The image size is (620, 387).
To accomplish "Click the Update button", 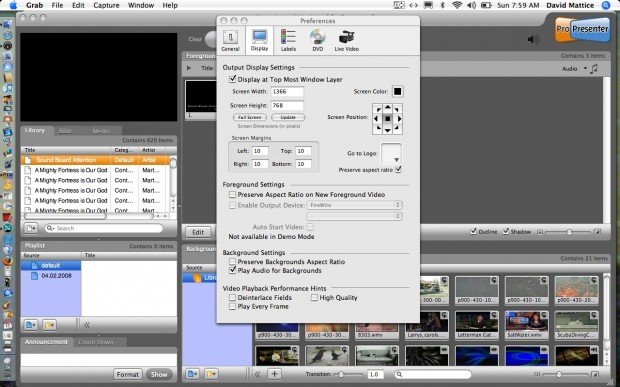I will [288, 117].
